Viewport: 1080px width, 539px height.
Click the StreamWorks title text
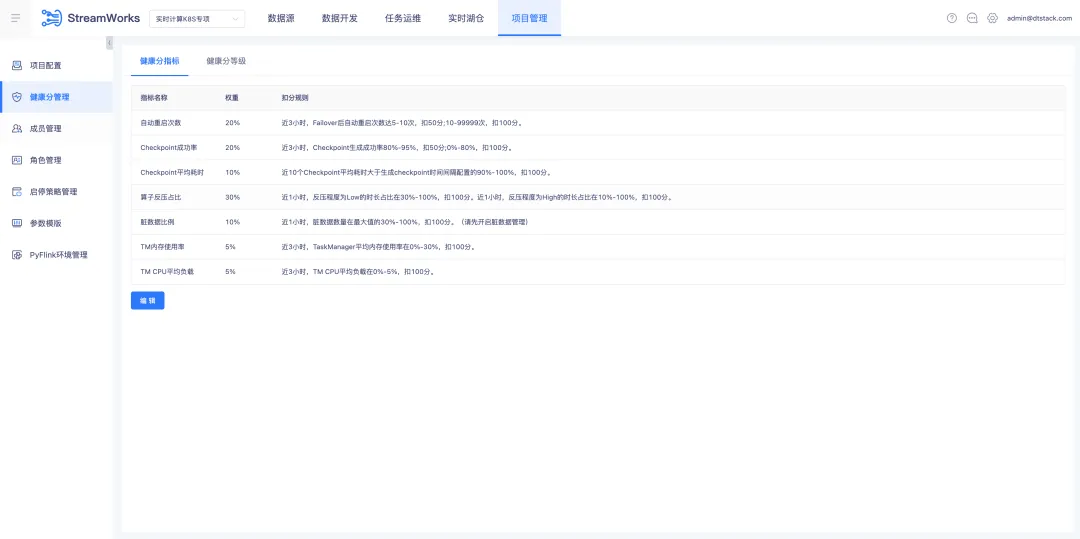point(103,19)
